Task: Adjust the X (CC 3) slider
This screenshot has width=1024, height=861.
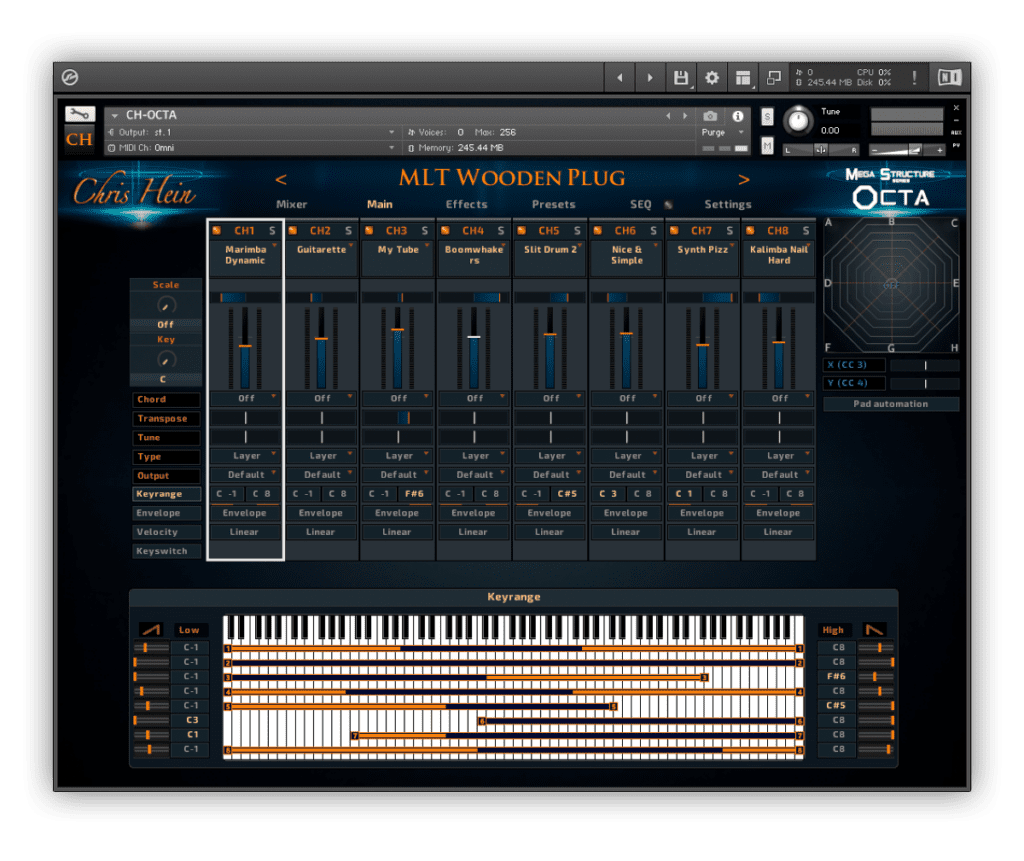Action: coord(925,365)
